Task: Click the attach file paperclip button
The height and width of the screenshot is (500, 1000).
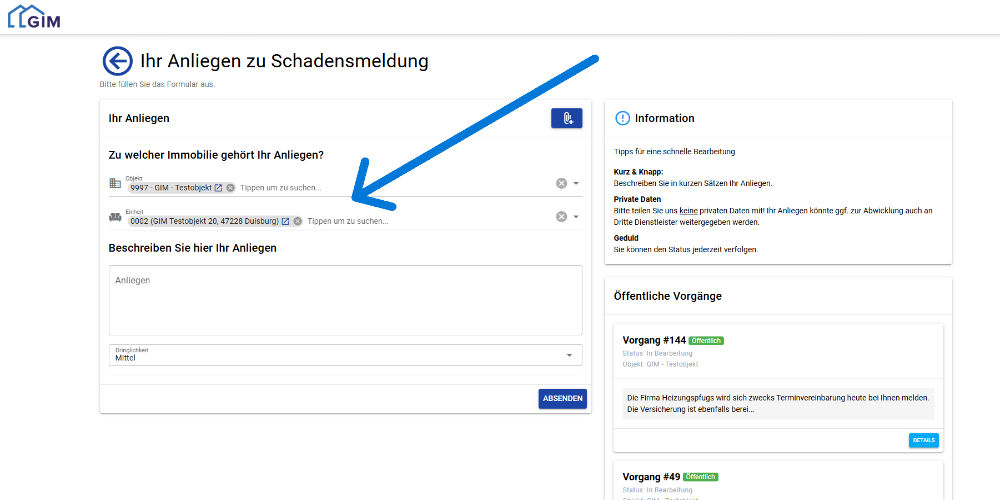Action: coord(566,118)
